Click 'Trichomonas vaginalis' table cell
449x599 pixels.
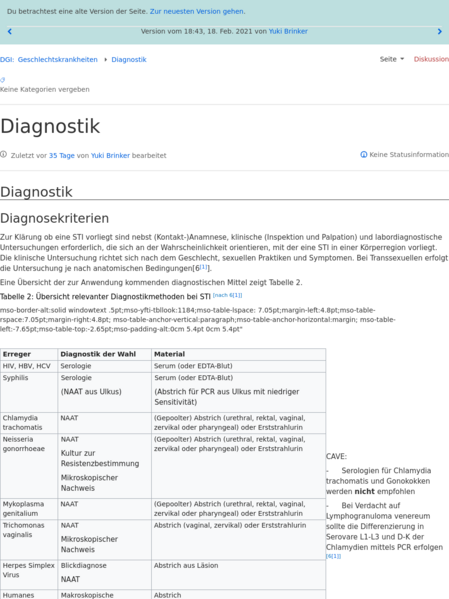click(29, 540)
